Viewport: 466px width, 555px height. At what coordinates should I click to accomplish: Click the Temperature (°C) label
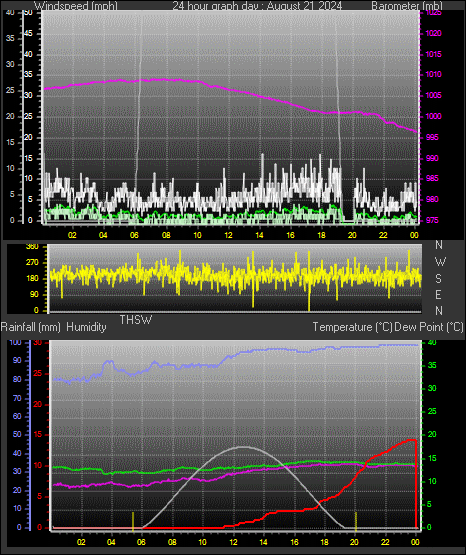click(x=352, y=327)
